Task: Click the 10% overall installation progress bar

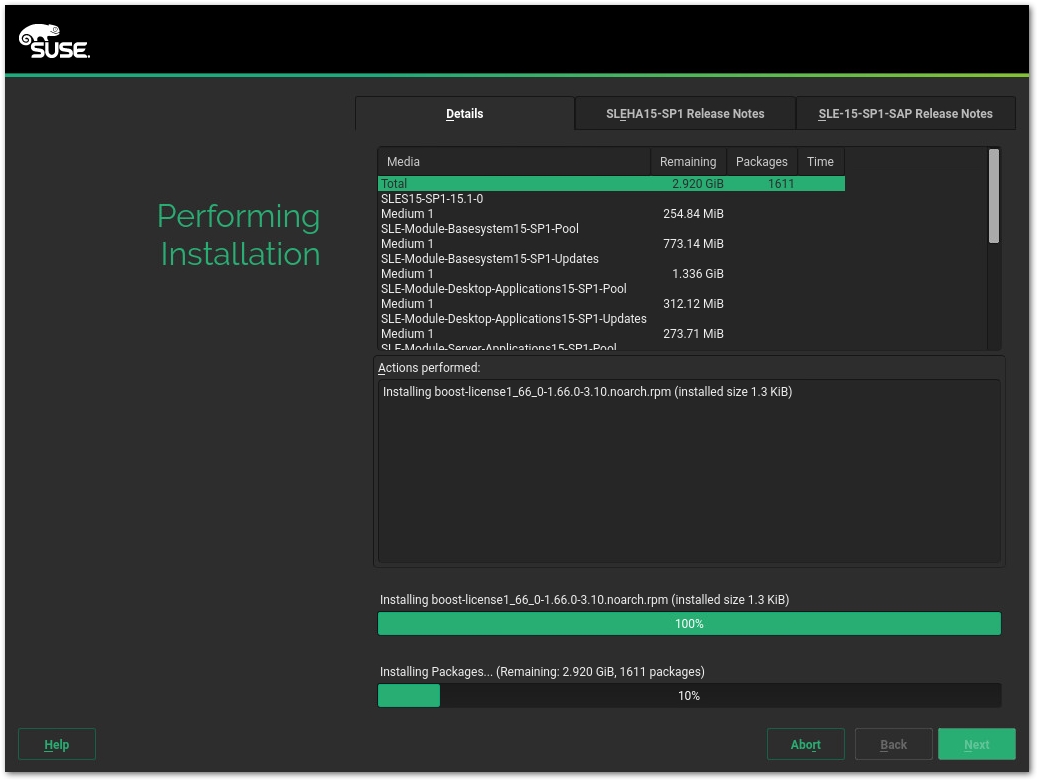Action: coord(689,696)
